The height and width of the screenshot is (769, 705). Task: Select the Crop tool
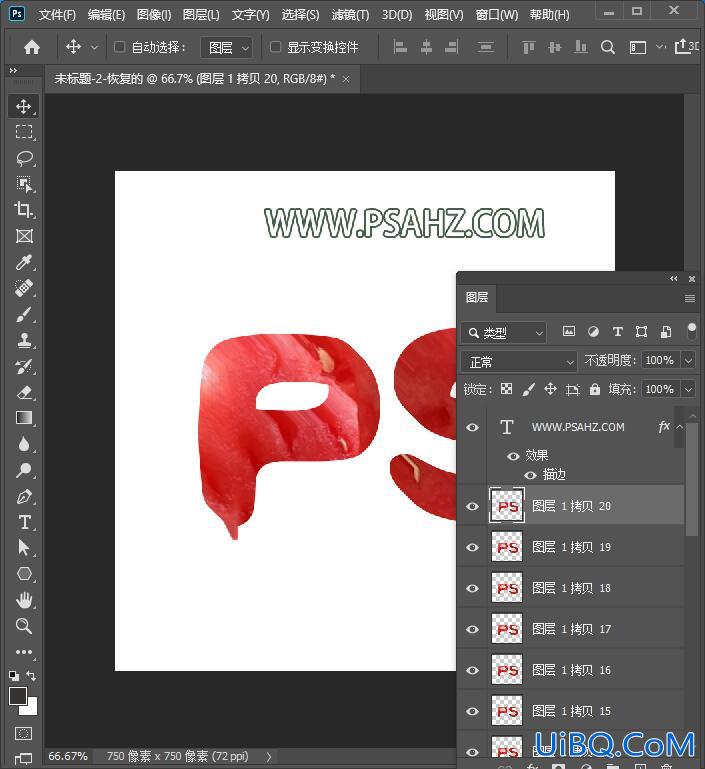(24, 210)
